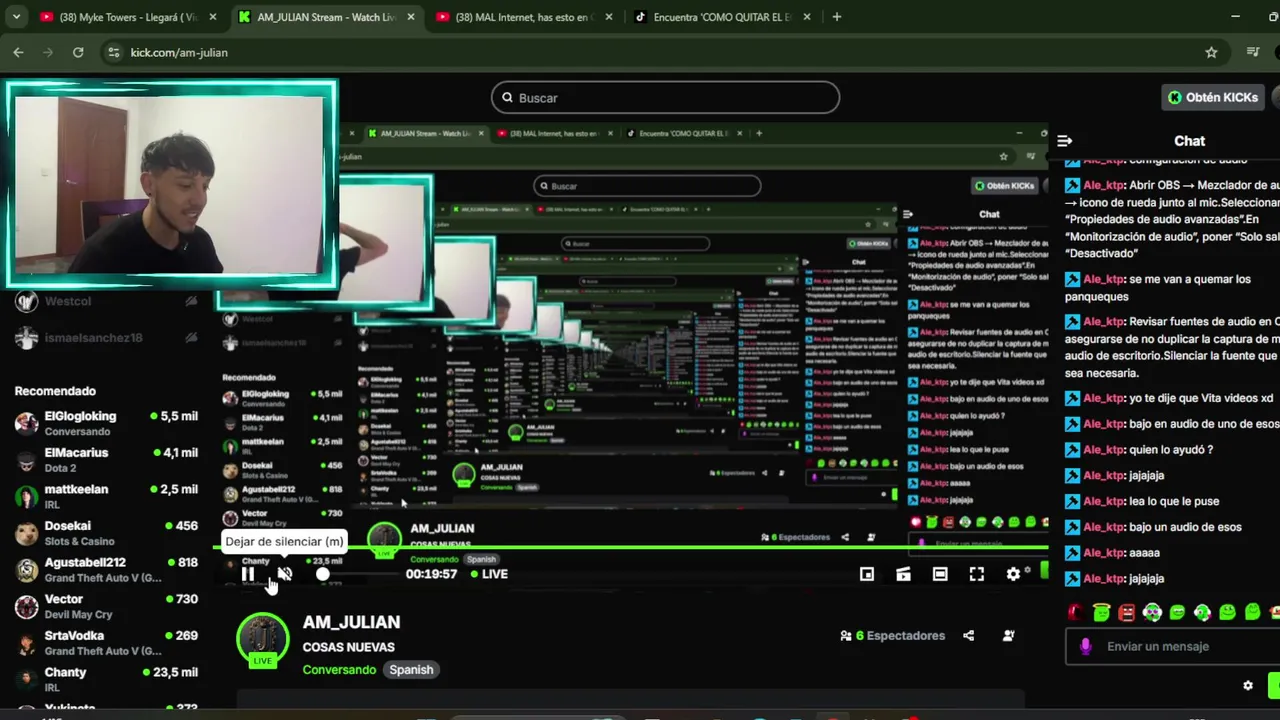
Task: Click the Buscar search field
Action: point(665,98)
